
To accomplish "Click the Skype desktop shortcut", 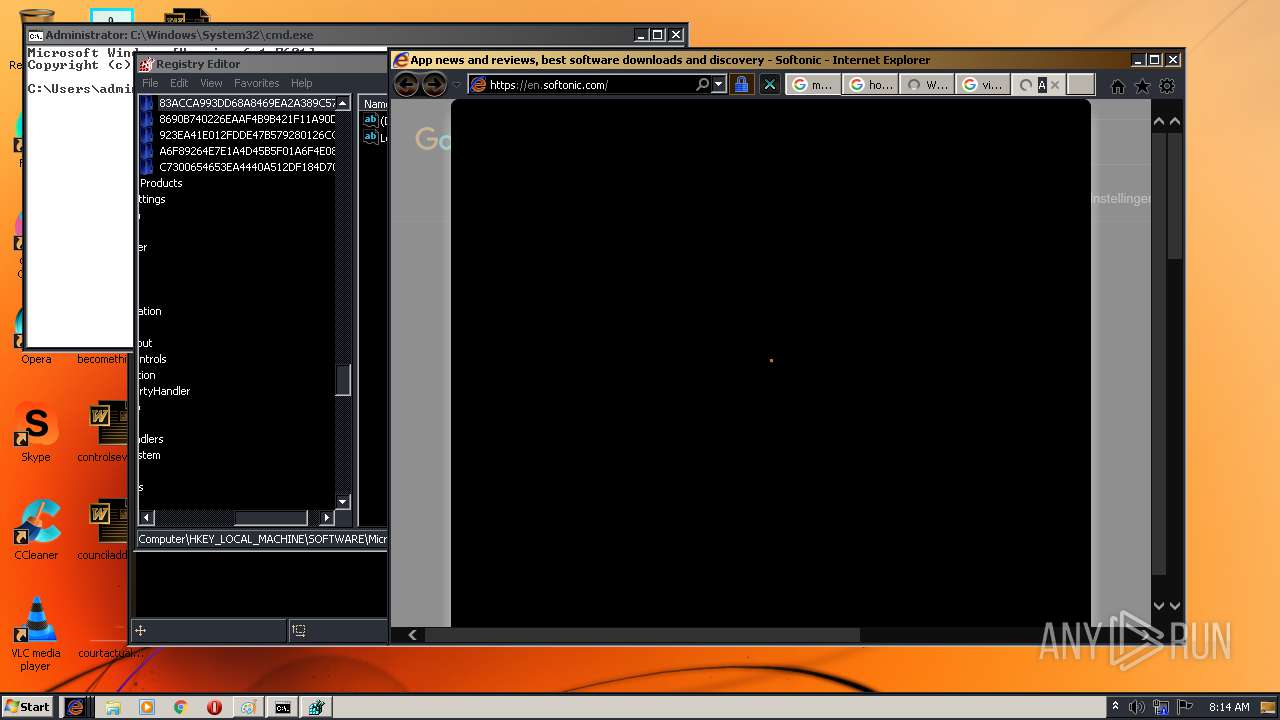I will click(x=36, y=434).
